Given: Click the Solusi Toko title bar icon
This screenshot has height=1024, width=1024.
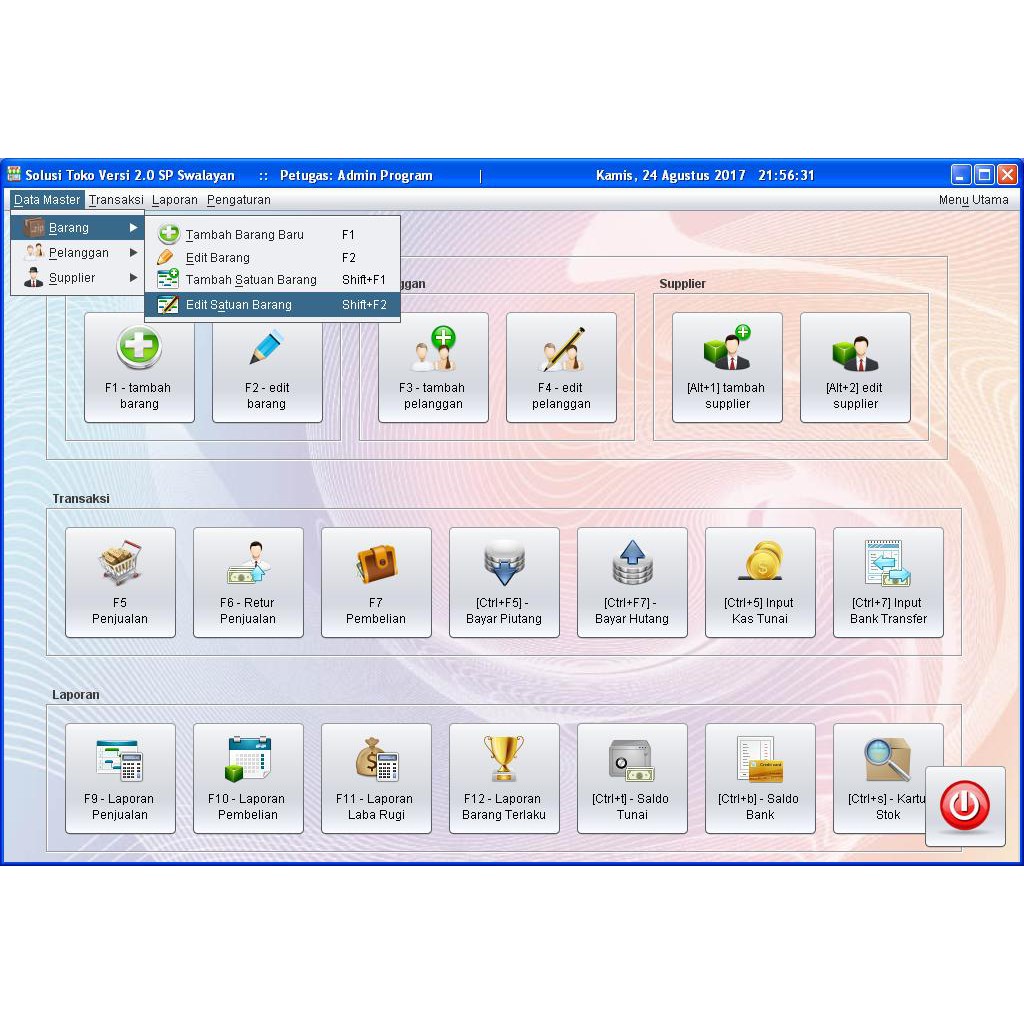Looking at the screenshot, I should point(14,174).
